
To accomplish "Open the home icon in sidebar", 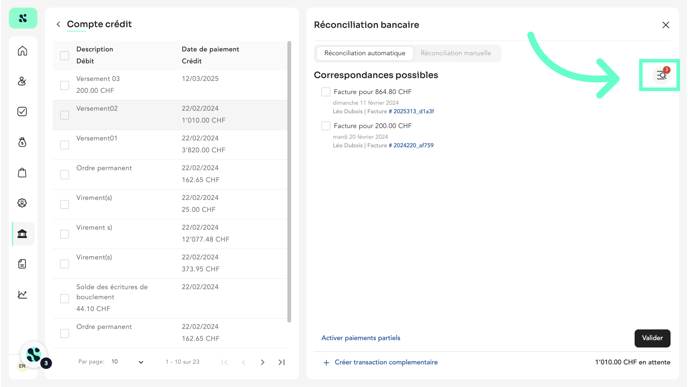I will coord(22,51).
